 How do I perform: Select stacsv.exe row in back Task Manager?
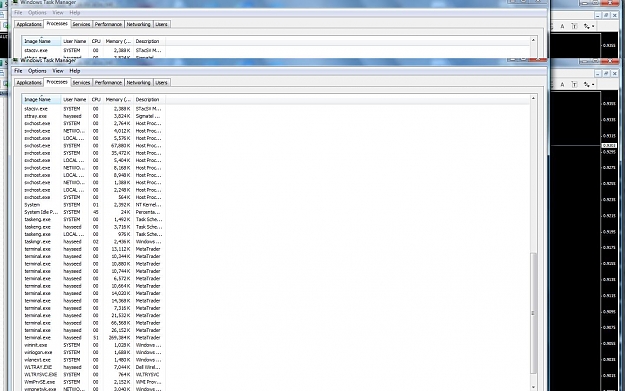point(94,51)
